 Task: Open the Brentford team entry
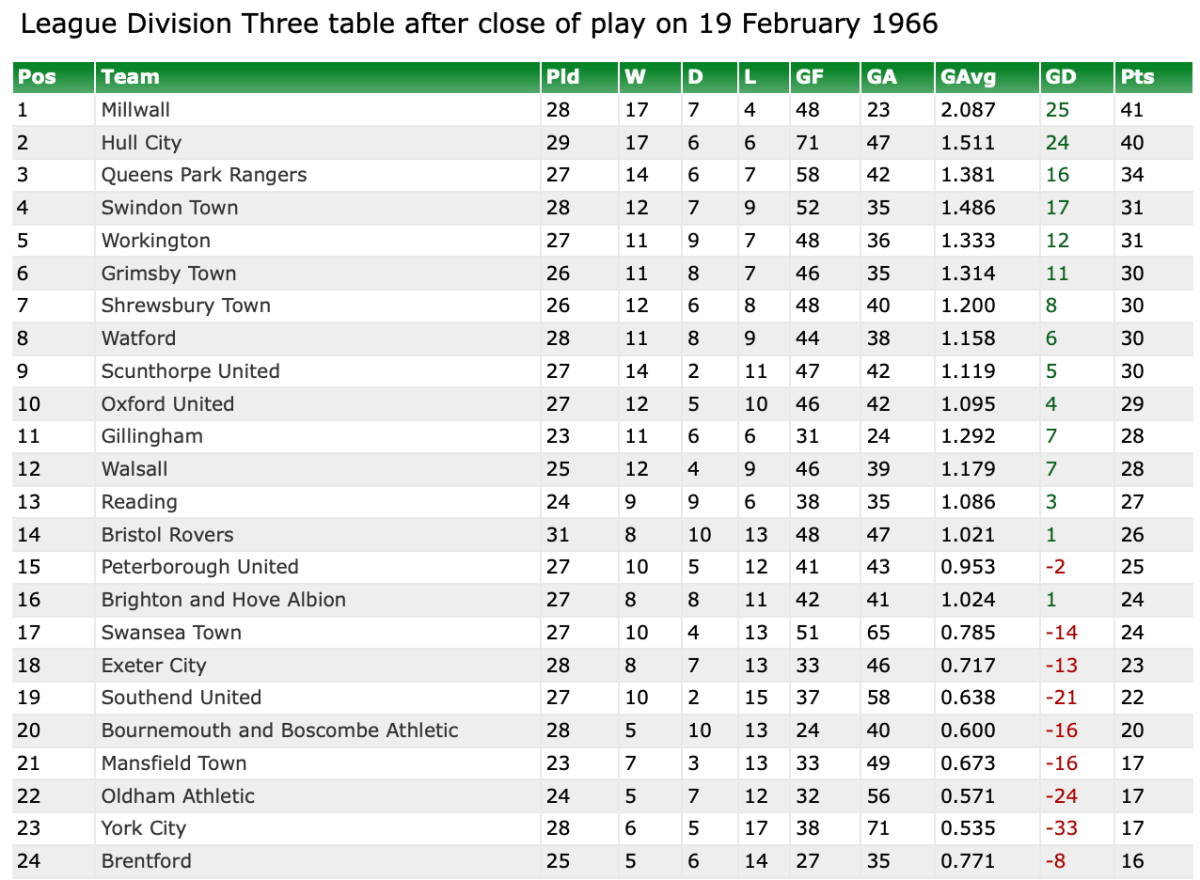tap(146, 861)
